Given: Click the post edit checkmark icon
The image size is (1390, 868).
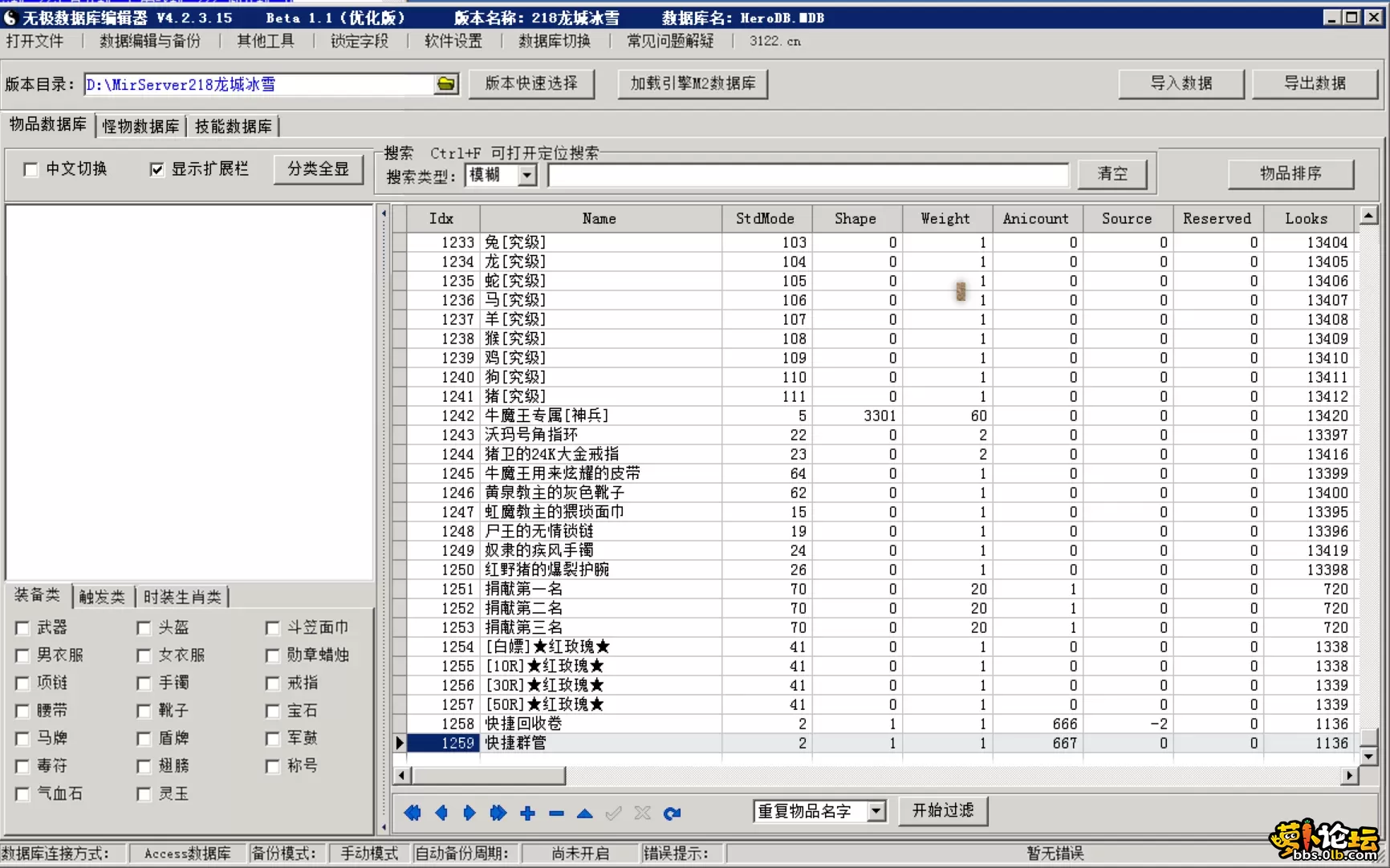Looking at the screenshot, I should pyautogui.click(x=614, y=813).
